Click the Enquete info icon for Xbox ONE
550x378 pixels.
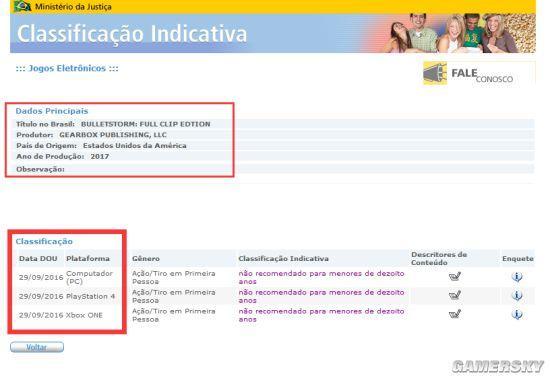[x=517, y=315]
